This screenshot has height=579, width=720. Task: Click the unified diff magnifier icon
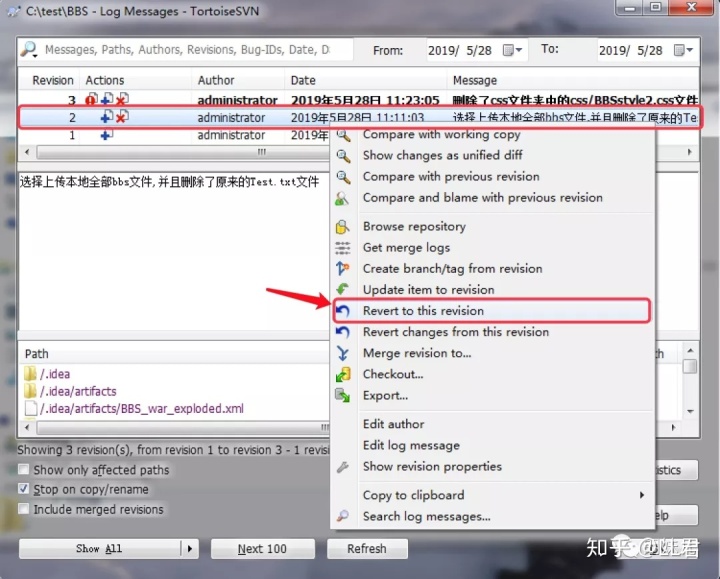(x=343, y=156)
